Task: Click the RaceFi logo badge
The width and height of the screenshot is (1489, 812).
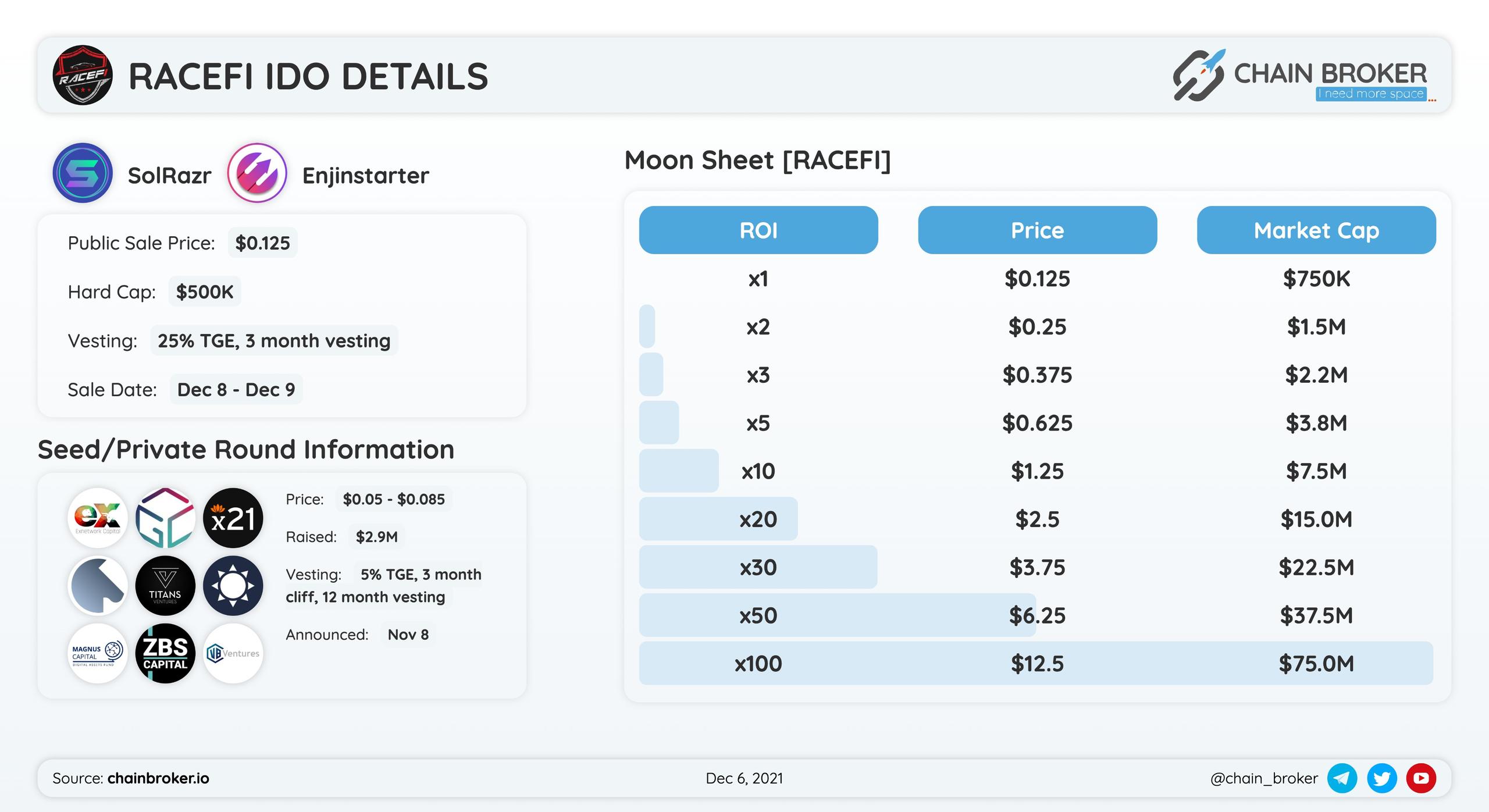Action: pyautogui.click(x=83, y=75)
